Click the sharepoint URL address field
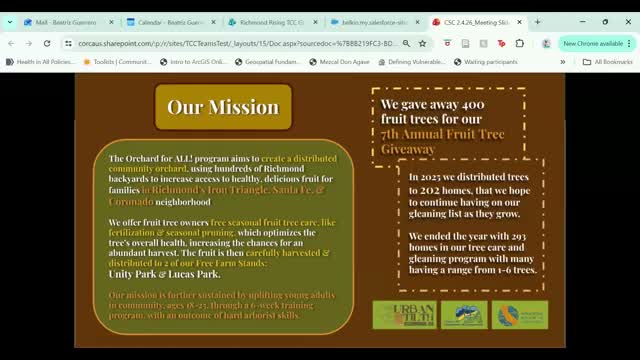Viewport: 640px width, 360px height. click(x=237, y=43)
